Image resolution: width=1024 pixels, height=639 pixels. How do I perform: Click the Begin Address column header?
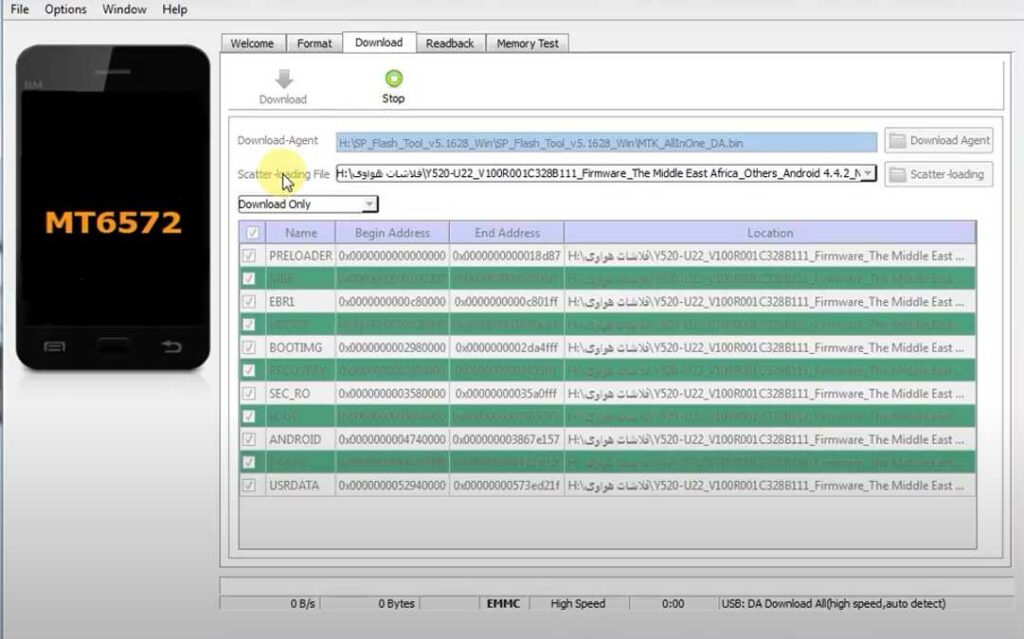[x=392, y=233]
